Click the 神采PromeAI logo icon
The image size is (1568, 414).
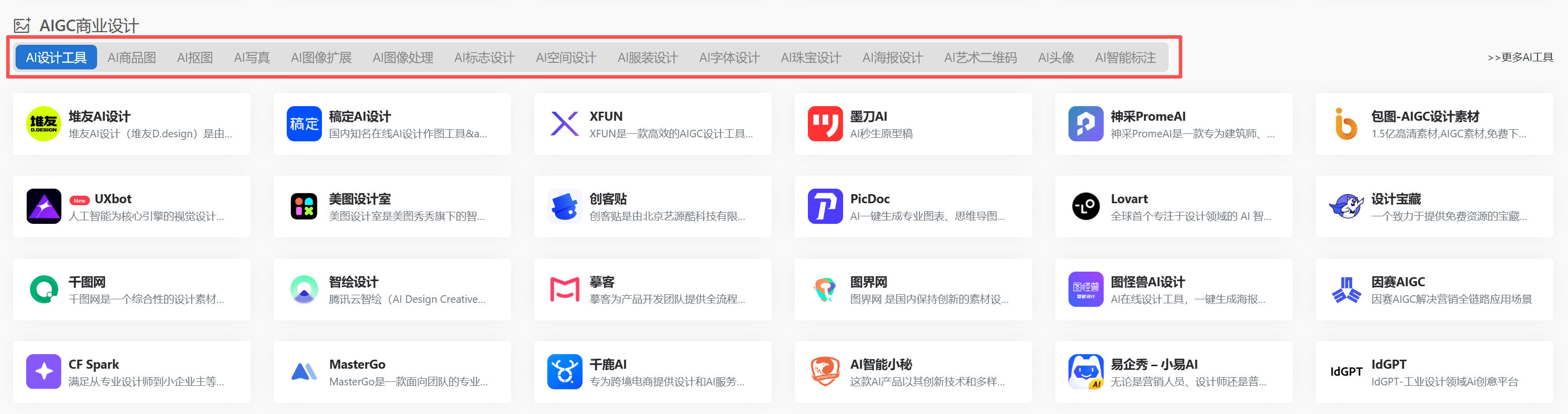click(1085, 124)
